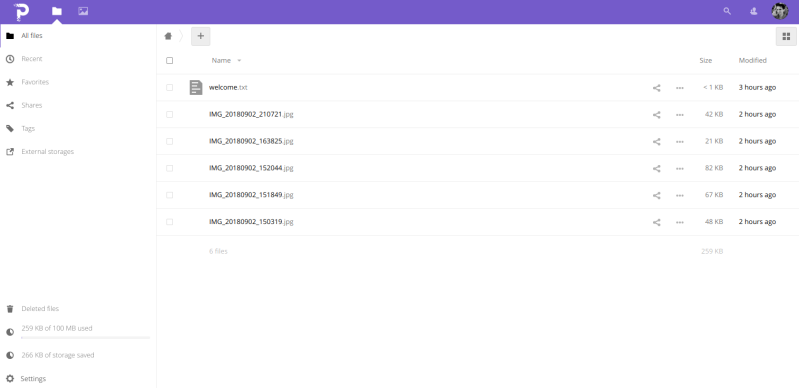Image resolution: width=799 pixels, height=388 pixels.
Task: Switch to the Gallery app icon
Action: point(83,11)
